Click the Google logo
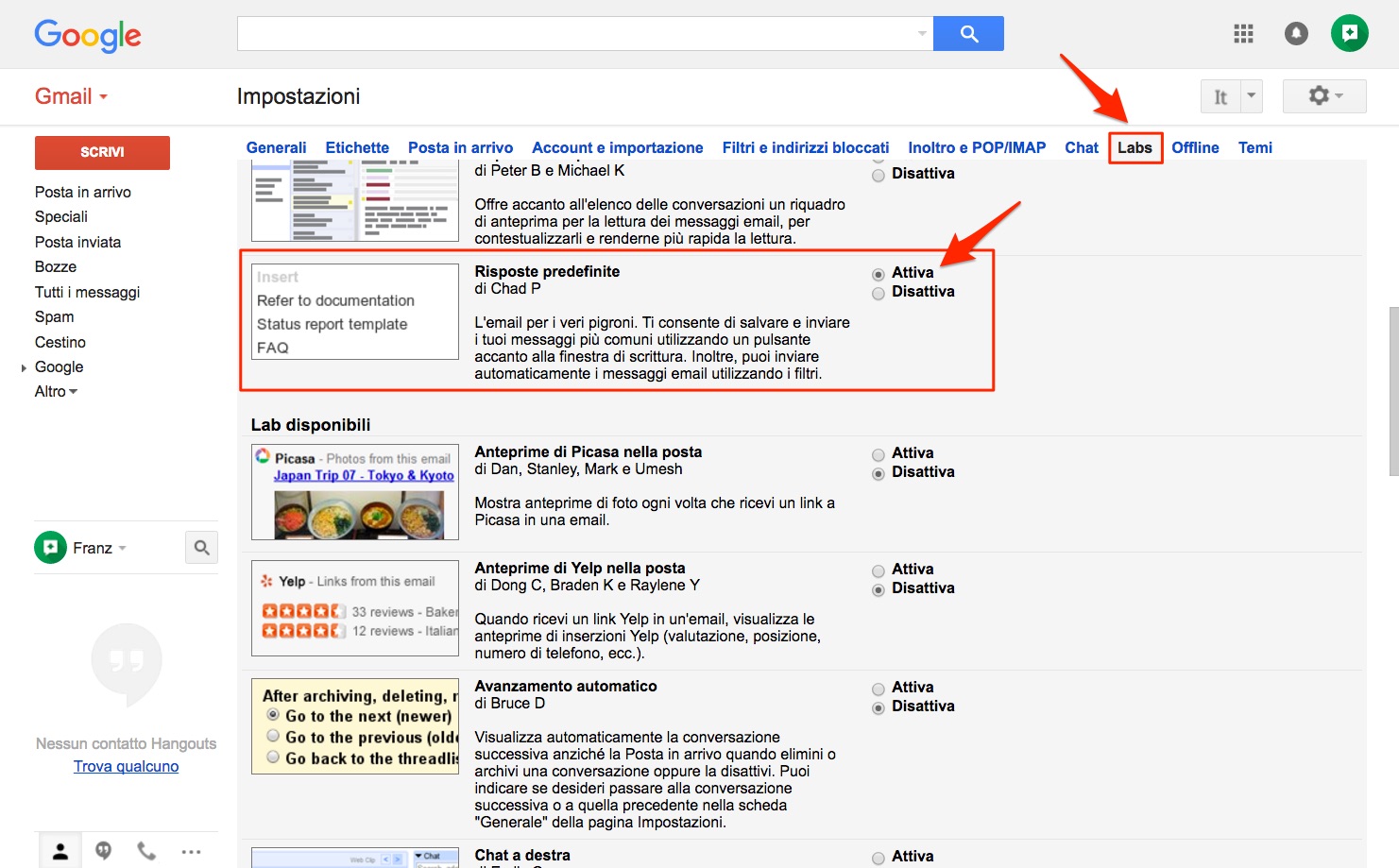Viewport: 1399px width, 868px height. 88,36
